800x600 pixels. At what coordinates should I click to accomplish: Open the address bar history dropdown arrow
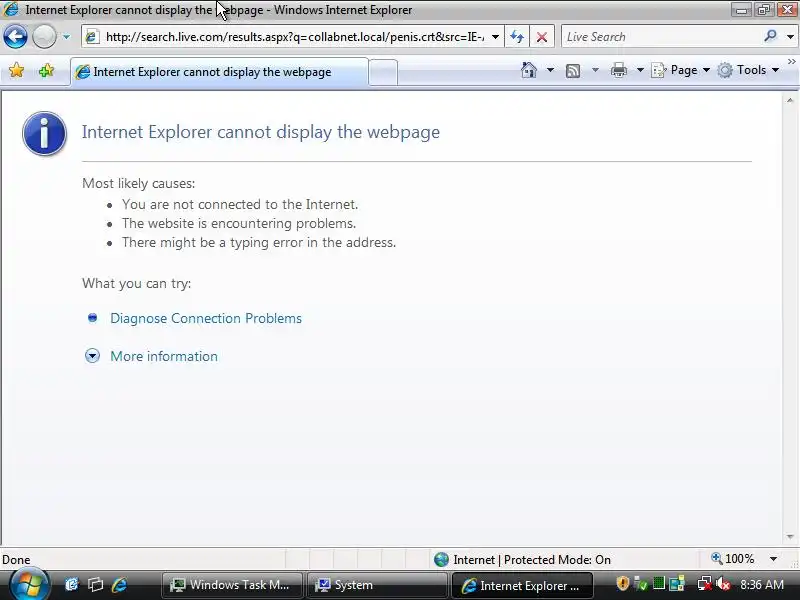(x=495, y=37)
